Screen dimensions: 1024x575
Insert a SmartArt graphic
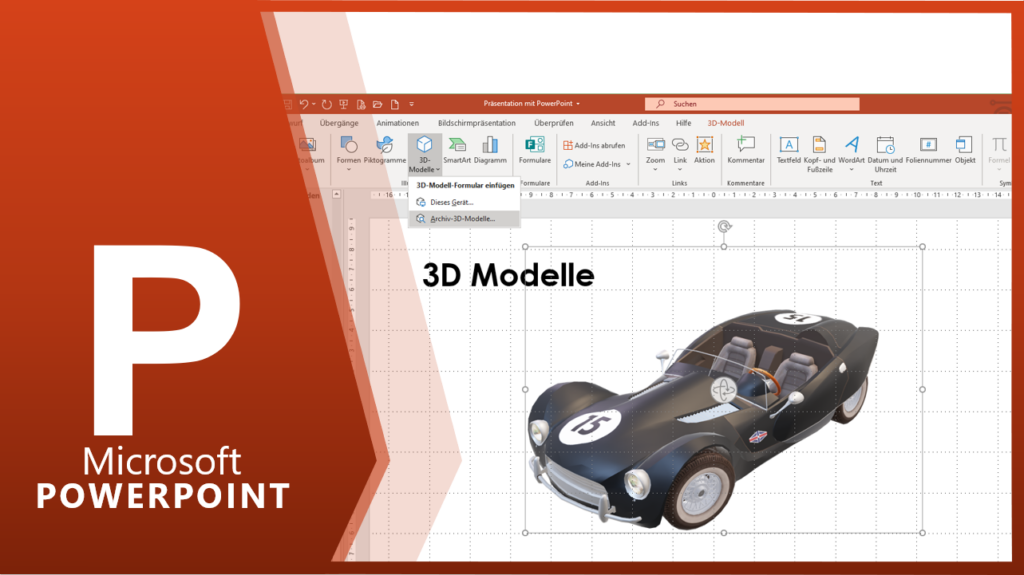pyautogui.click(x=457, y=150)
